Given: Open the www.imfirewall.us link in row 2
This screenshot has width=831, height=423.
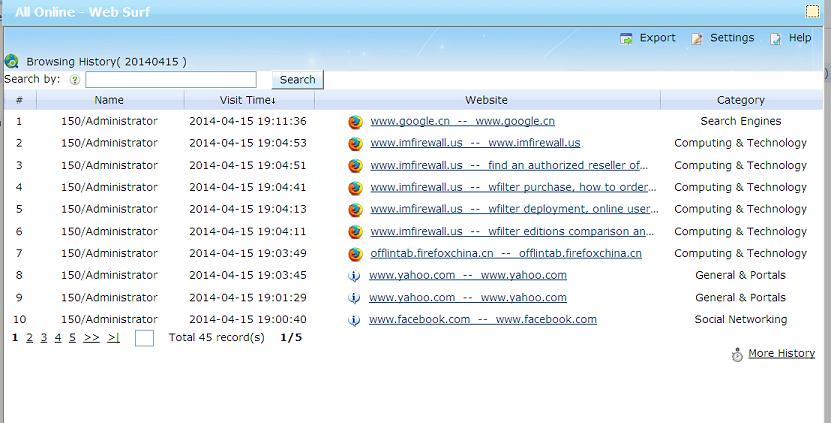Looking at the screenshot, I should (475, 143).
